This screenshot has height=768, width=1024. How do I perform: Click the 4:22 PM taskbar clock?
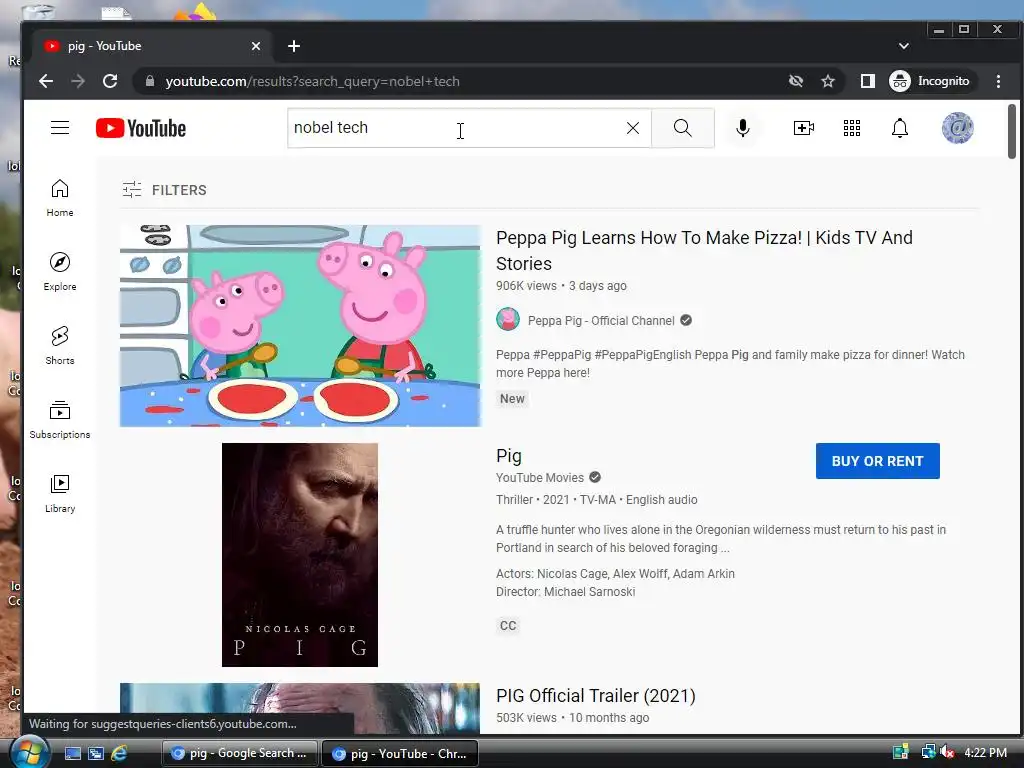point(985,752)
